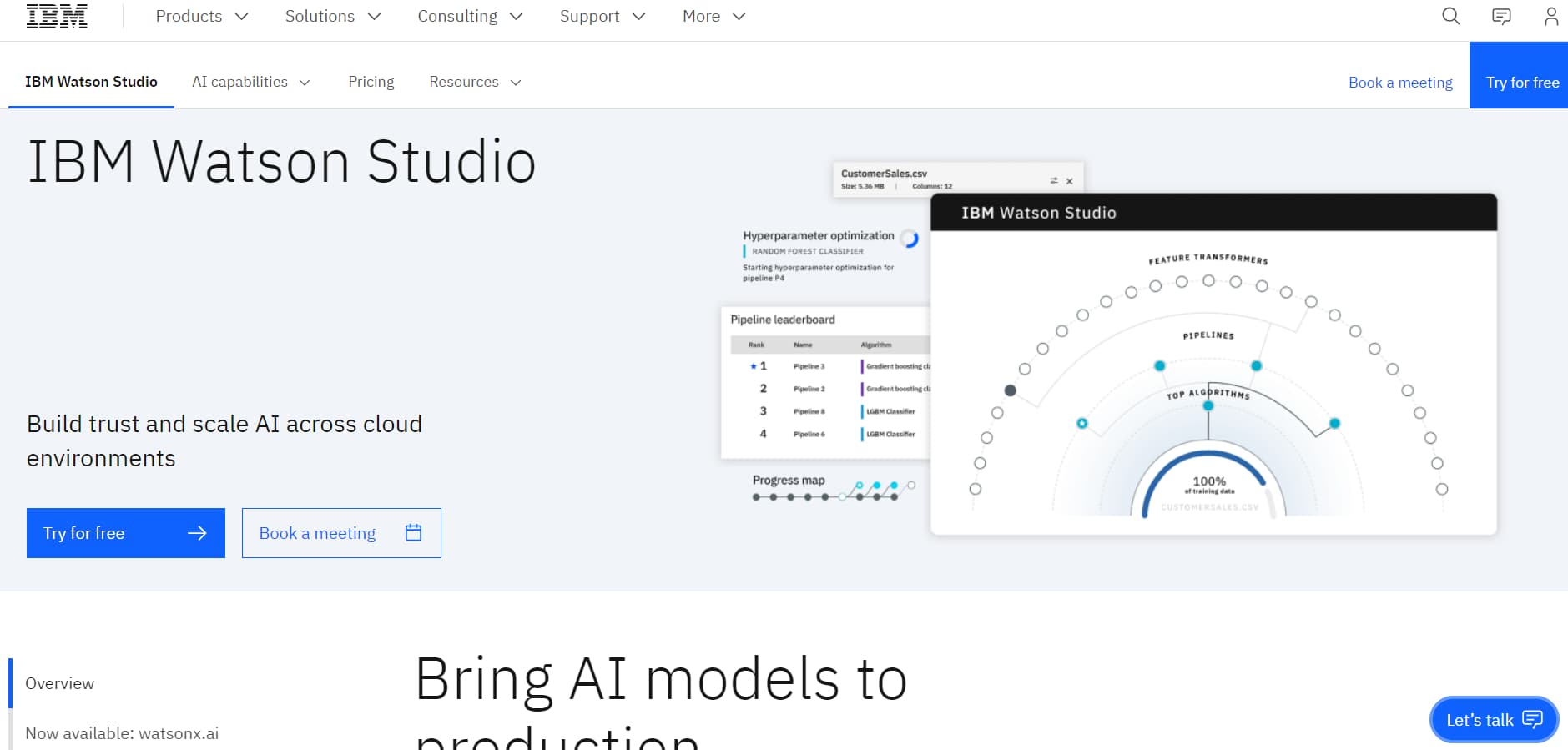Click 'Progress map' label in illustration
Image resolution: width=1568 pixels, height=750 pixels.
click(x=789, y=481)
